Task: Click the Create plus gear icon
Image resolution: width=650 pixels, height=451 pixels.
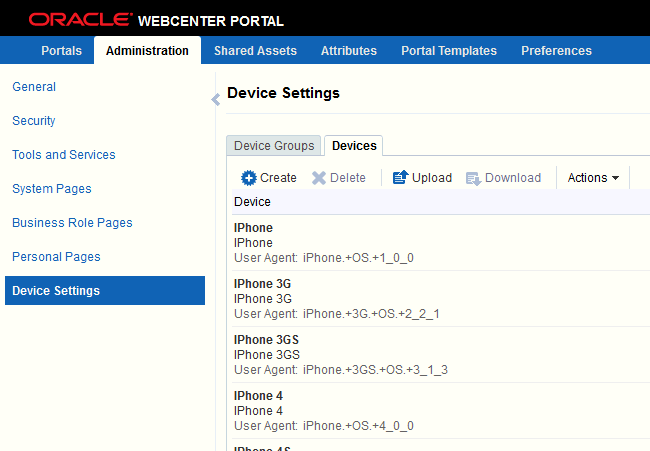Action: tap(249, 178)
